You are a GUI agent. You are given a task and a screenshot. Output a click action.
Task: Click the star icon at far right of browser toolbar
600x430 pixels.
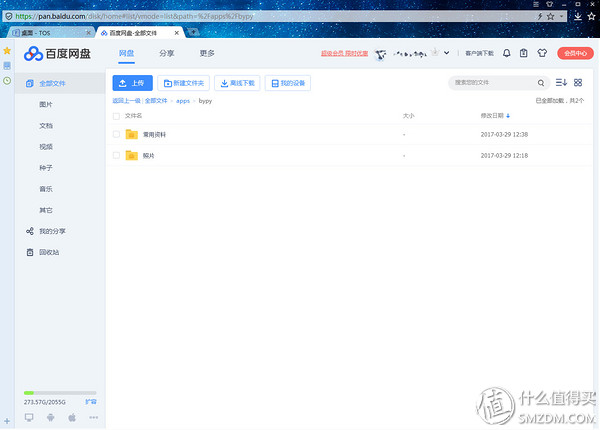coord(592,16)
